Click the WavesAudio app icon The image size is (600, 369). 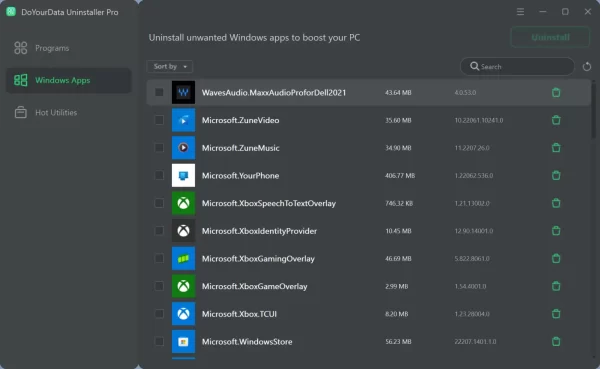pos(183,92)
